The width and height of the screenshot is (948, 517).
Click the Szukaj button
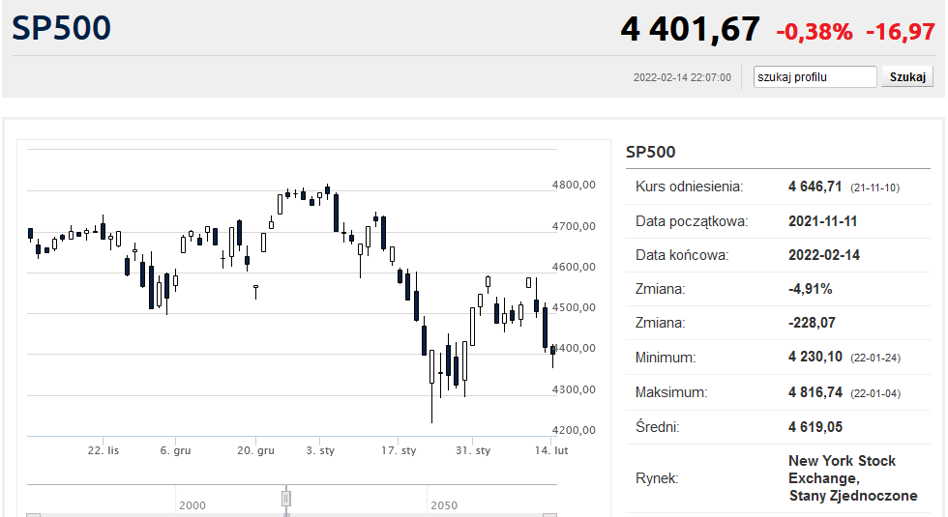point(907,77)
